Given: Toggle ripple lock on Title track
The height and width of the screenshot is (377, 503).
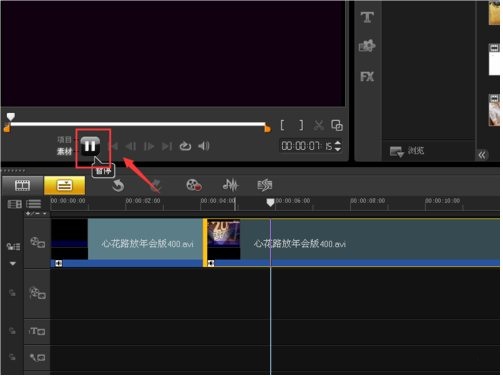Looking at the screenshot, I should (12, 331).
